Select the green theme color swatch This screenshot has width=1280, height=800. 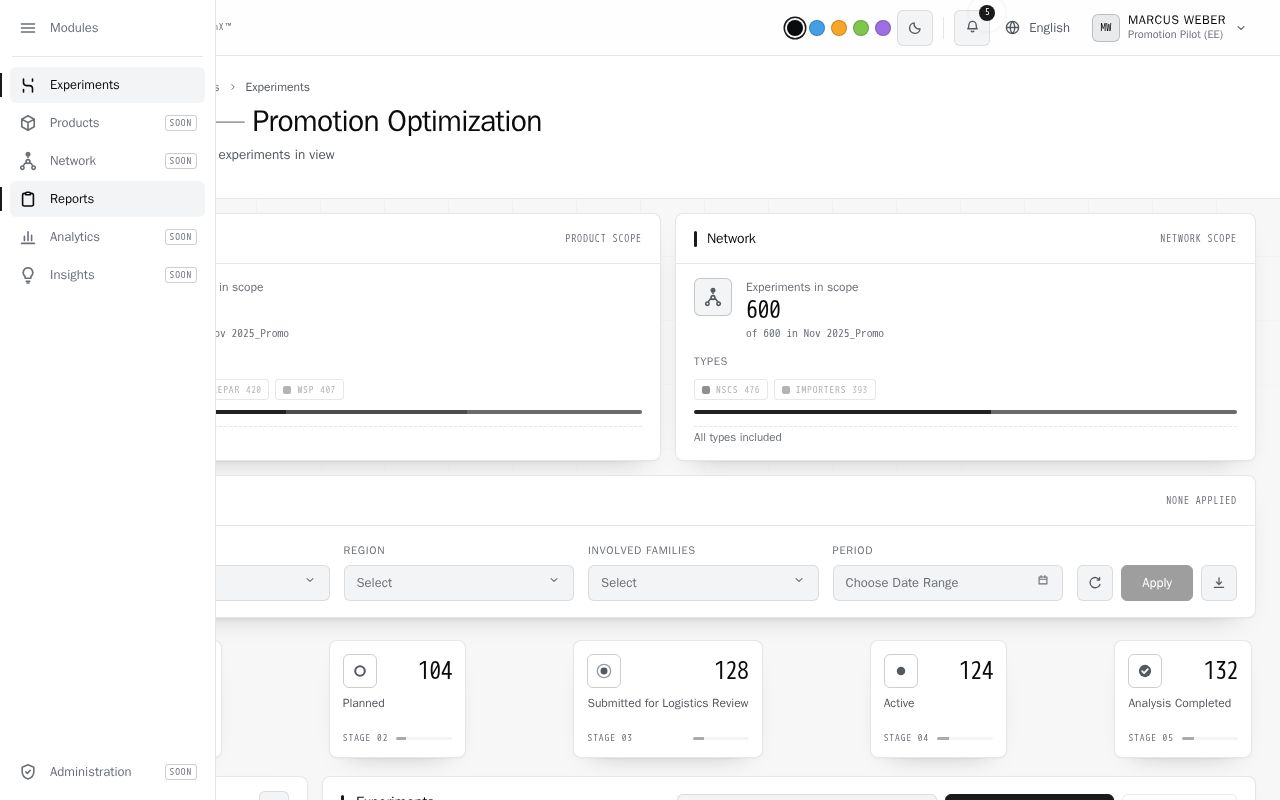click(x=861, y=28)
